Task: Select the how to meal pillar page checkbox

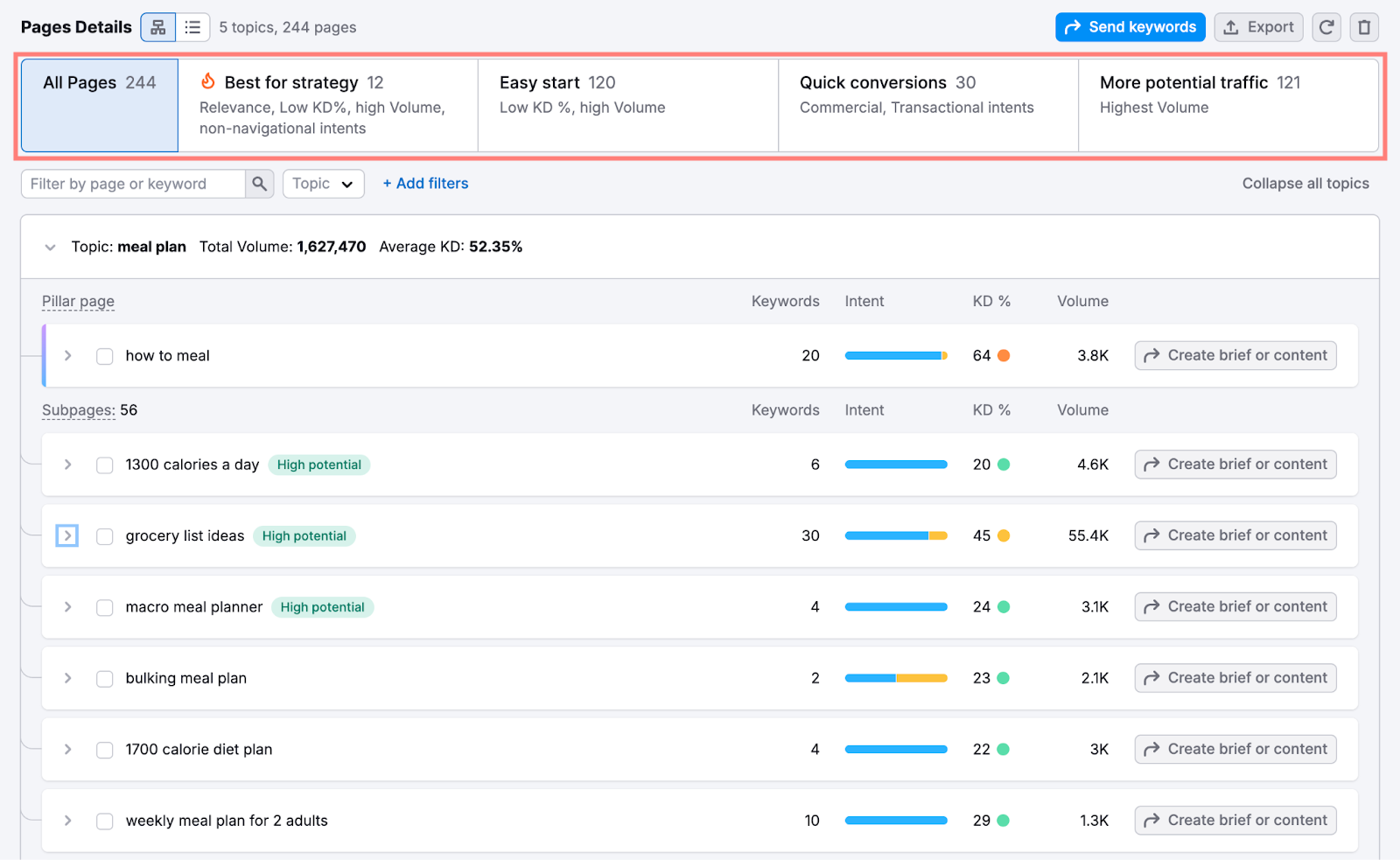Action: pos(104,355)
